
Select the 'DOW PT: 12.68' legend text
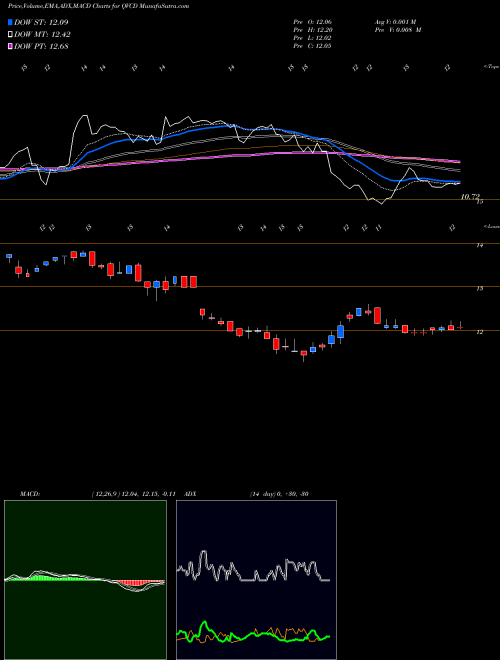41,46
